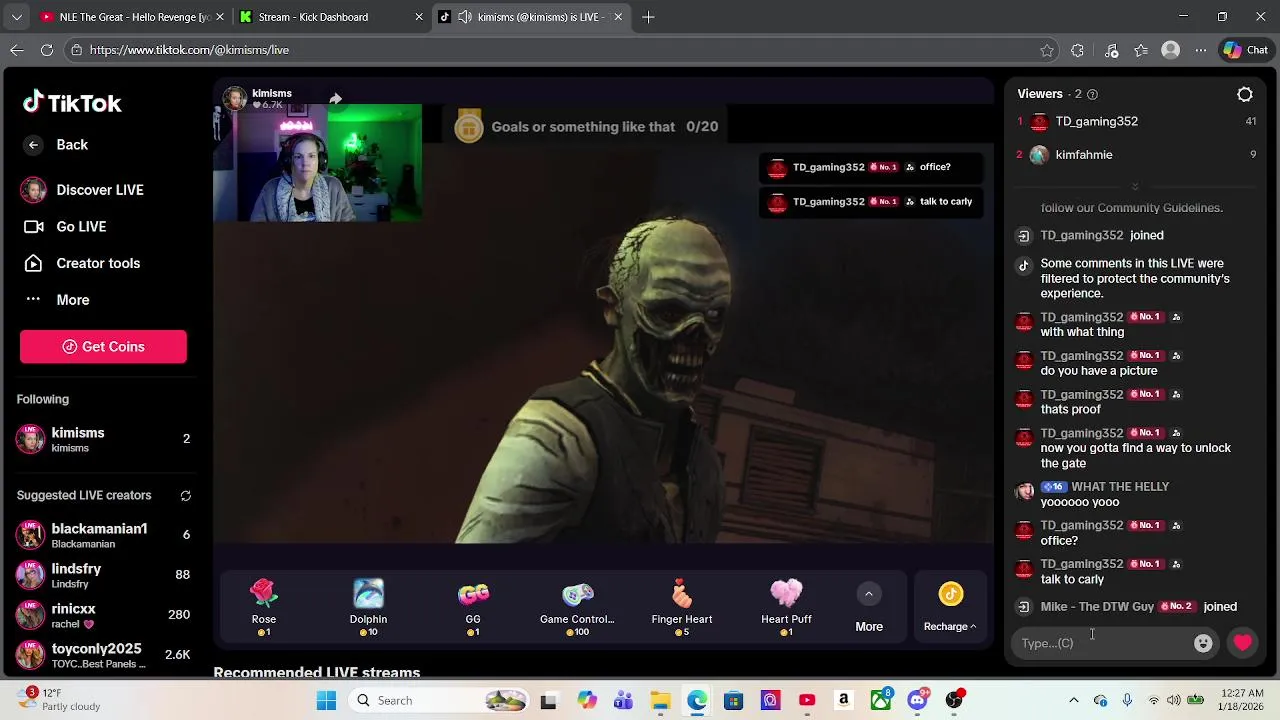Select kimfahmie in top viewers
The image size is (1280, 720).
point(1084,155)
